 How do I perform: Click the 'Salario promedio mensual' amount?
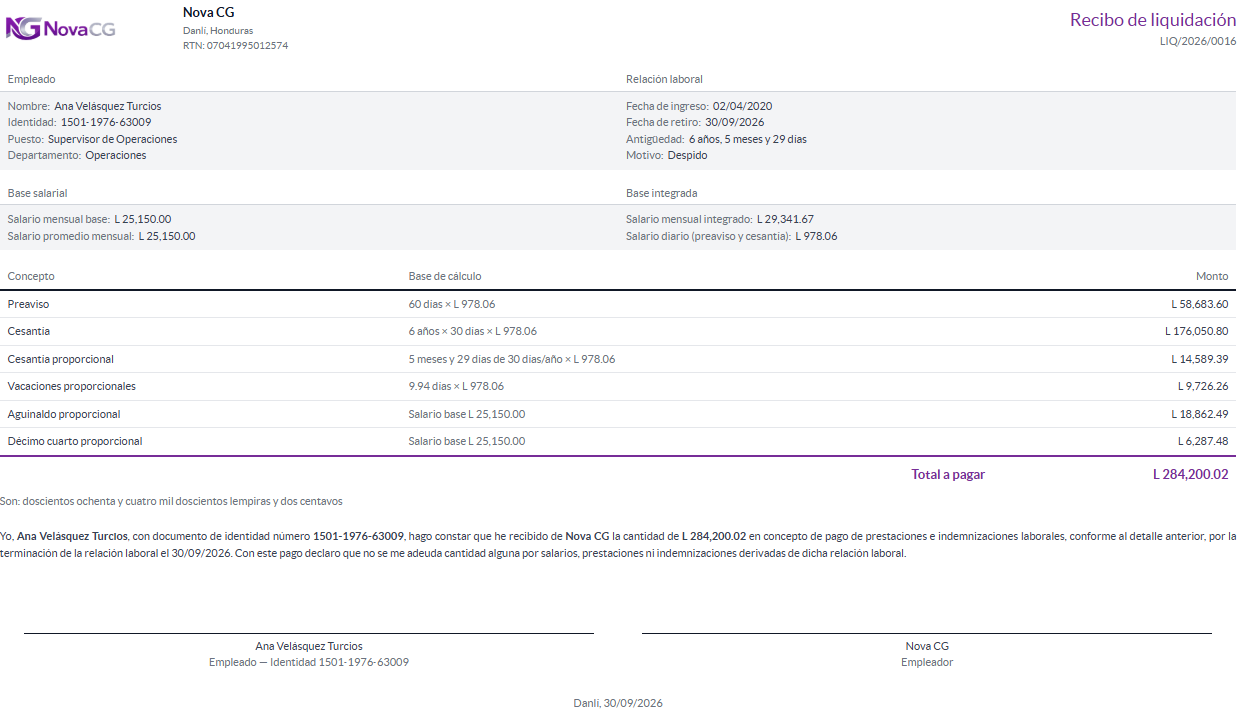click(167, 236)
